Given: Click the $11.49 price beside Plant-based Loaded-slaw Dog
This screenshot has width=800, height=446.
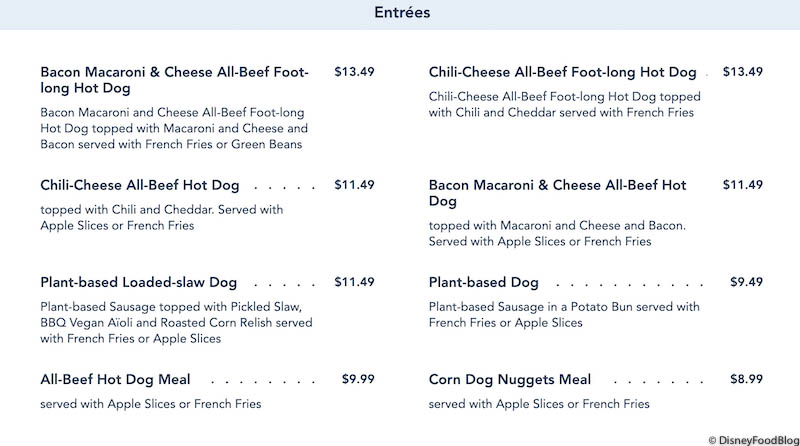Looking at the screenshot, I should click(x=354, y=282).
